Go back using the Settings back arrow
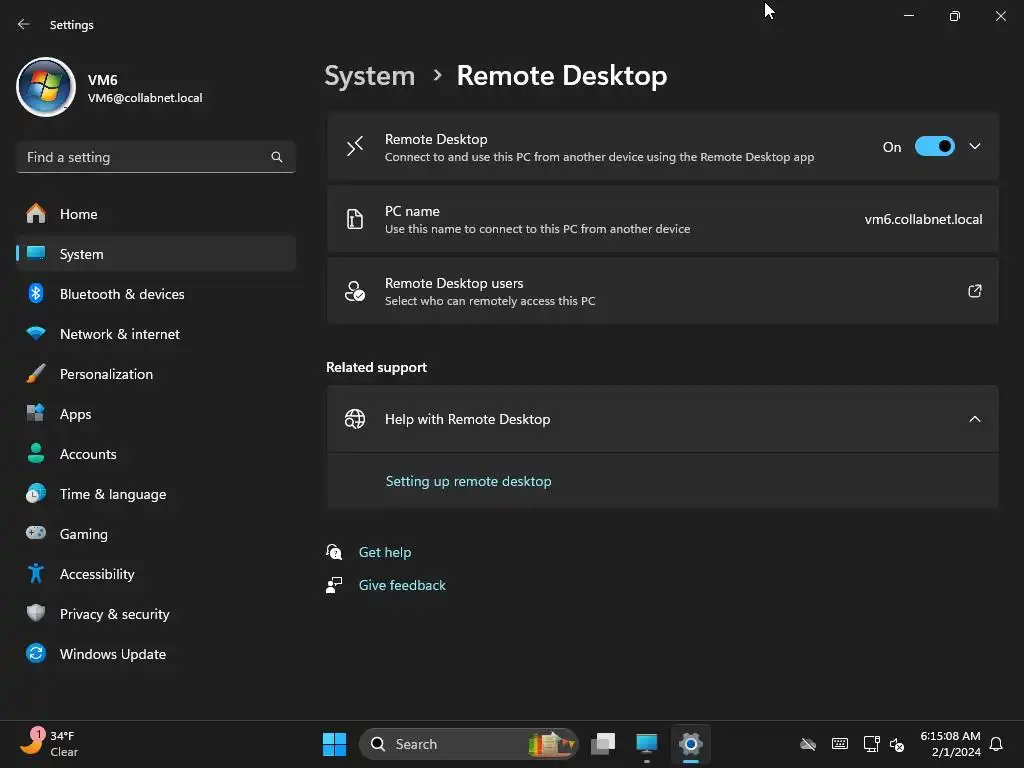Viewport: 1024px width, 768px height. click(24, 24)
